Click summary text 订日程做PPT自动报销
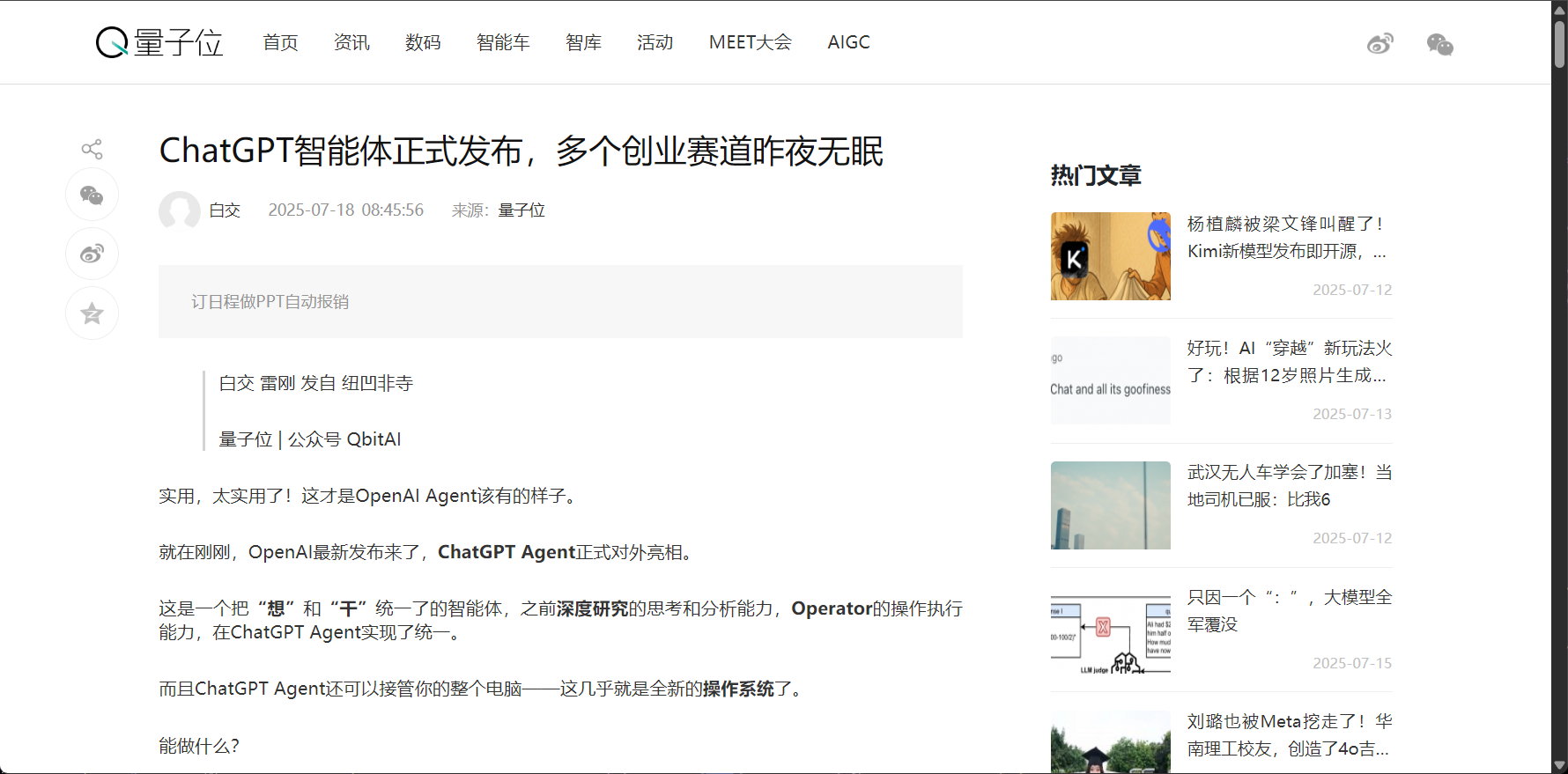1568x774 pixels. (x=270, y=302)
